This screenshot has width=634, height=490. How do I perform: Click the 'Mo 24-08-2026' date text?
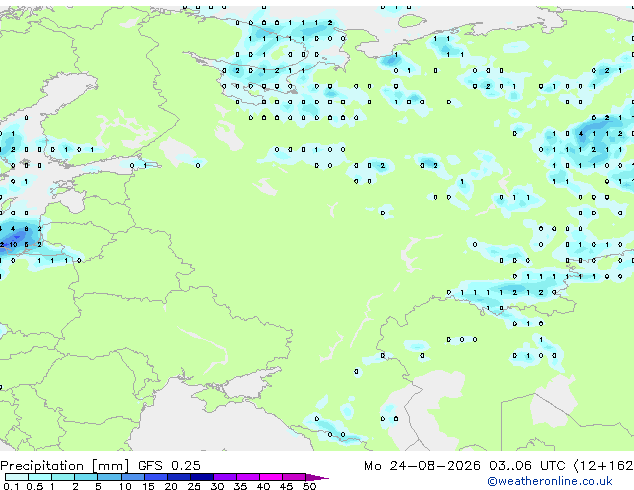click(x=423, y=466)
